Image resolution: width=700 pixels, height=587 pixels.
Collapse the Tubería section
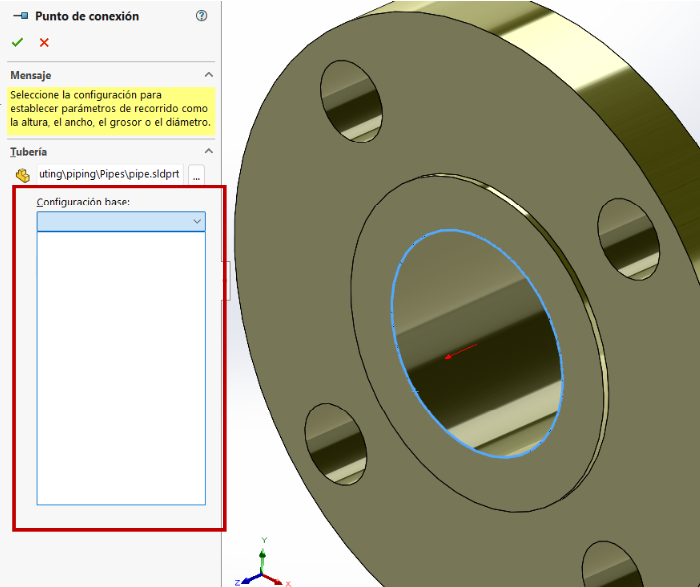point(208,151)
